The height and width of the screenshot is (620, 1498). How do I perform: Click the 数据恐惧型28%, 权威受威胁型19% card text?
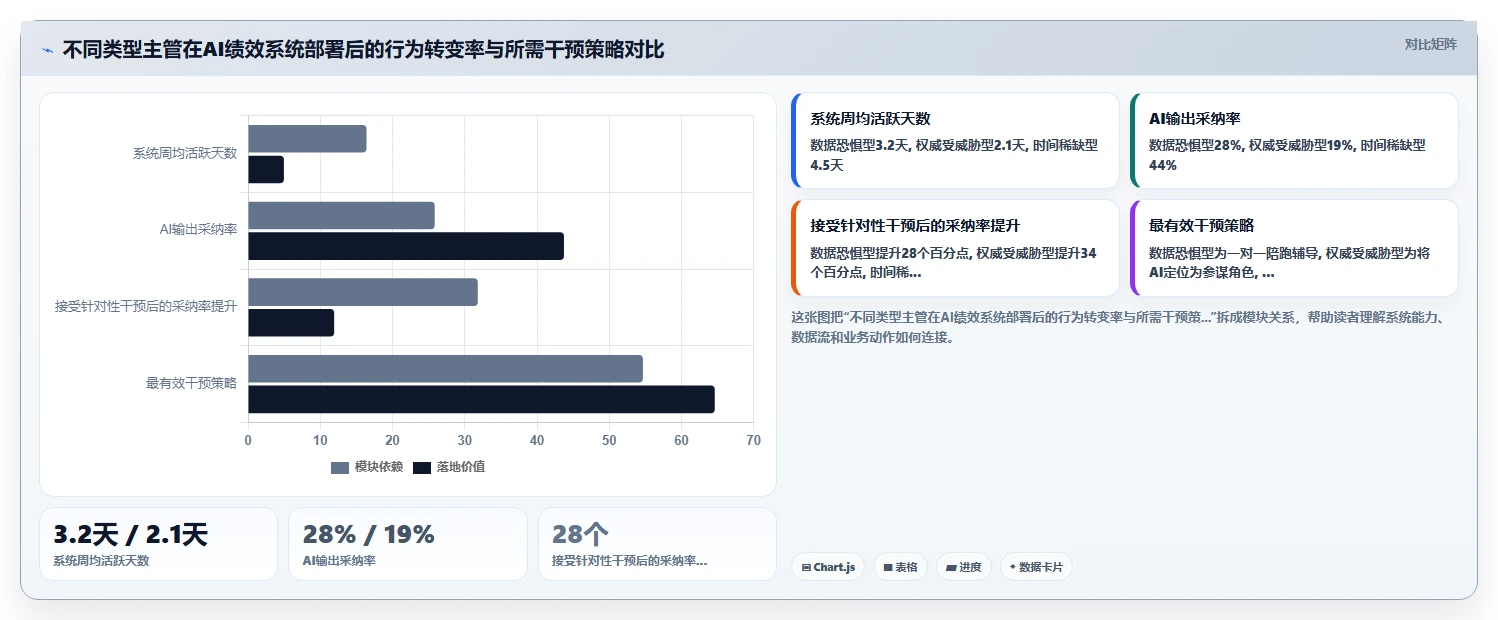click(x=1287, y=155)
